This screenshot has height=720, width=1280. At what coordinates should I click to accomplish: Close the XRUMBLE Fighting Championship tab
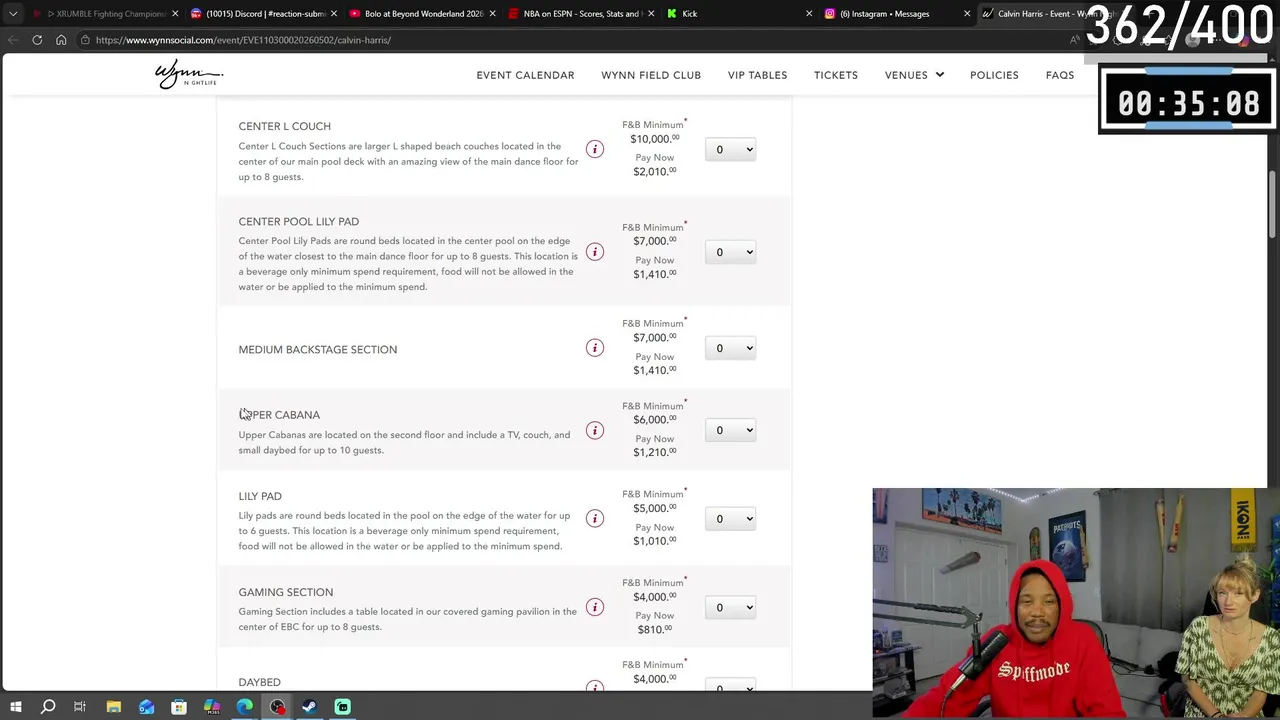pos(174,14)
